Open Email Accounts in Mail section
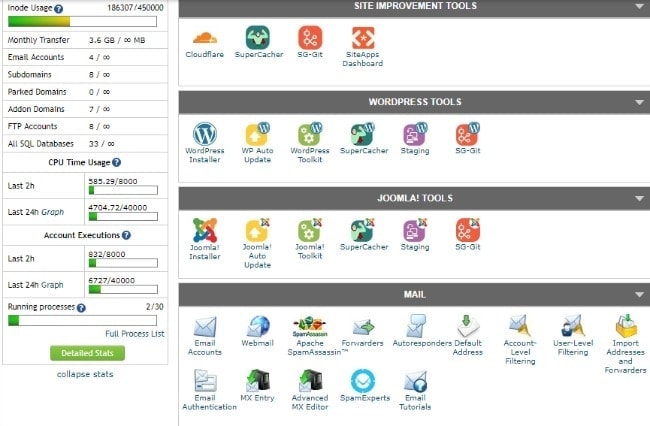This screenshot has width=650, height=426. click(205, 336)
